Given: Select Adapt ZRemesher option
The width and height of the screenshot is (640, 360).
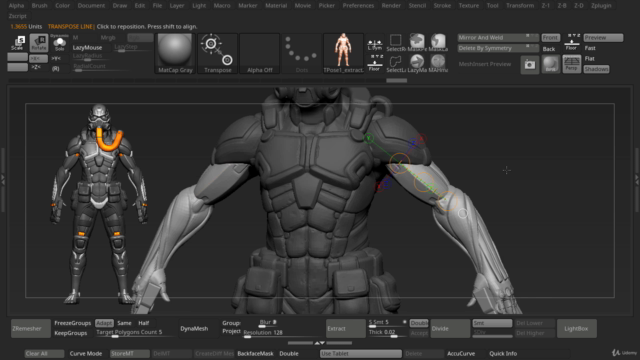Looking at the screenshot, I should pos(104,323).
